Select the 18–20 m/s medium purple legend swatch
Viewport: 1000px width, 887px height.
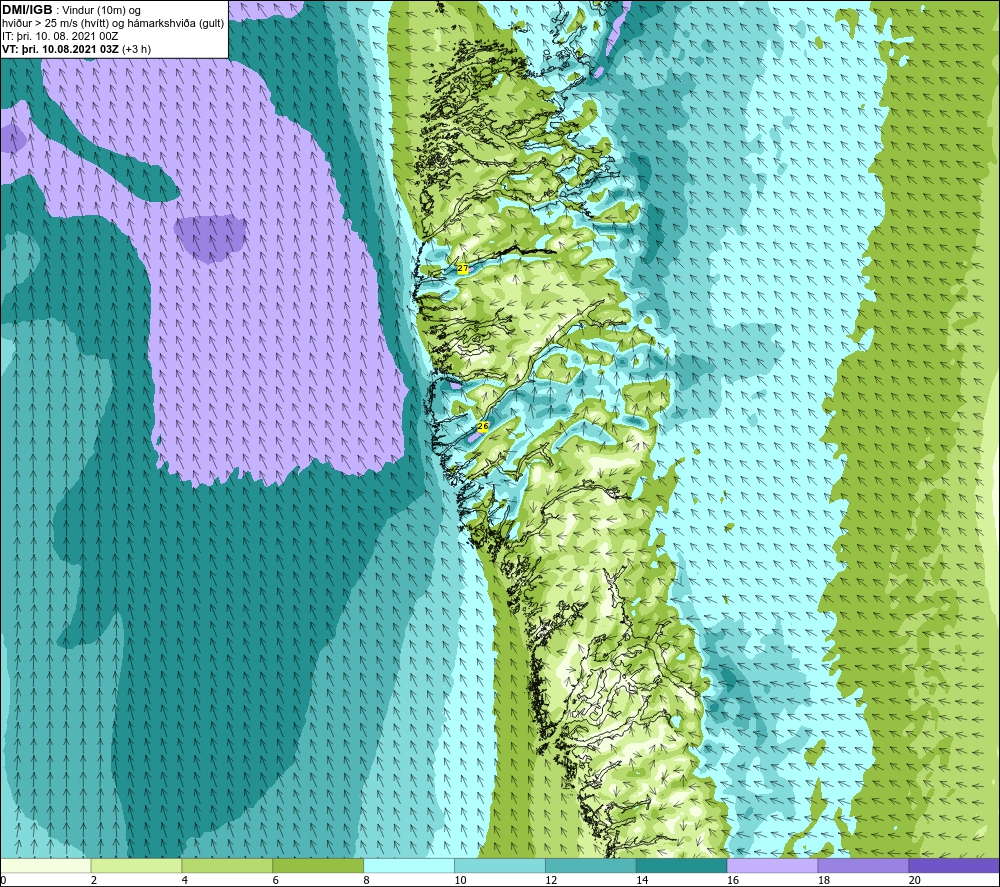(863, 865)
